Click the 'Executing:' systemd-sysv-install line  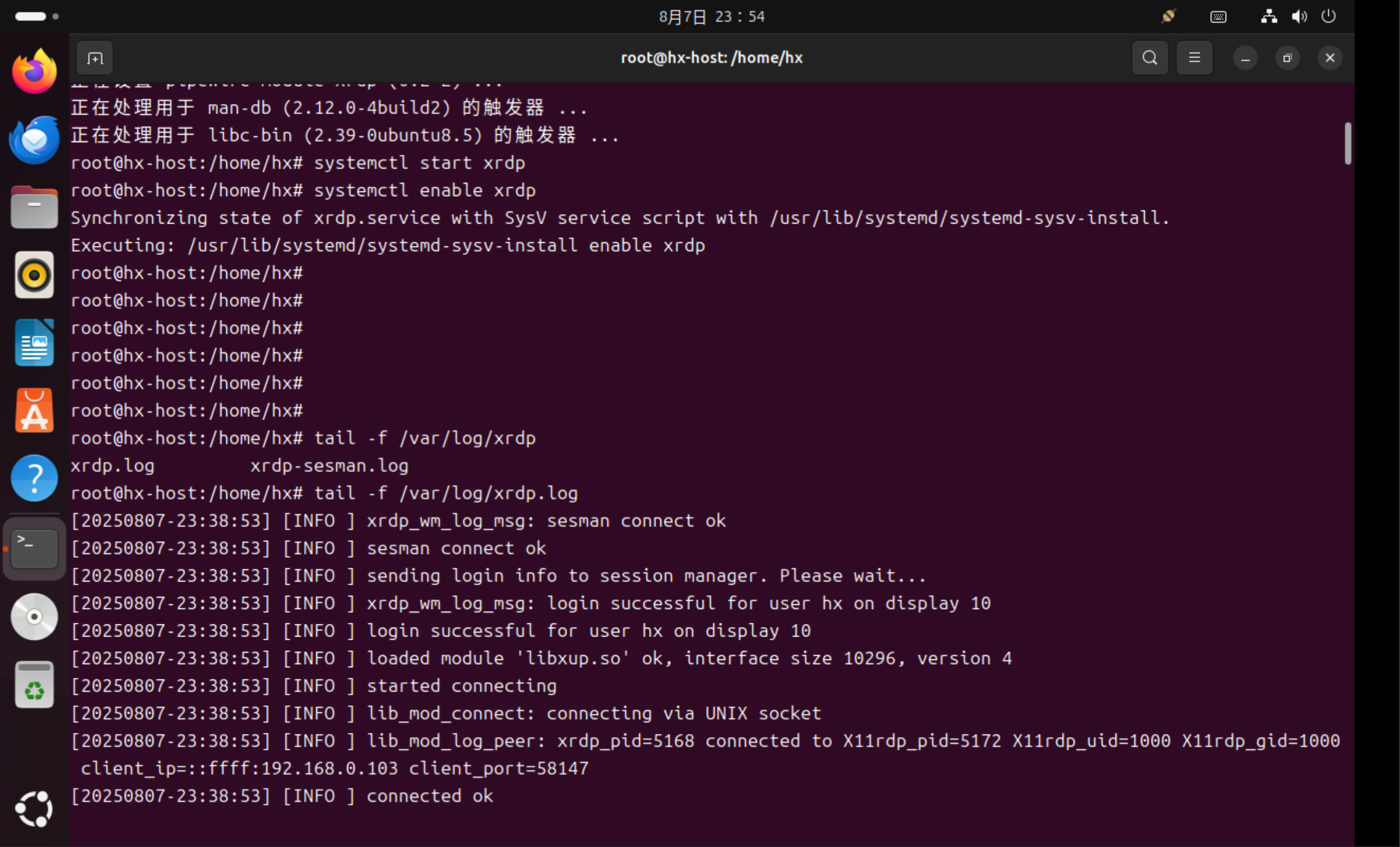coord(388,245)
